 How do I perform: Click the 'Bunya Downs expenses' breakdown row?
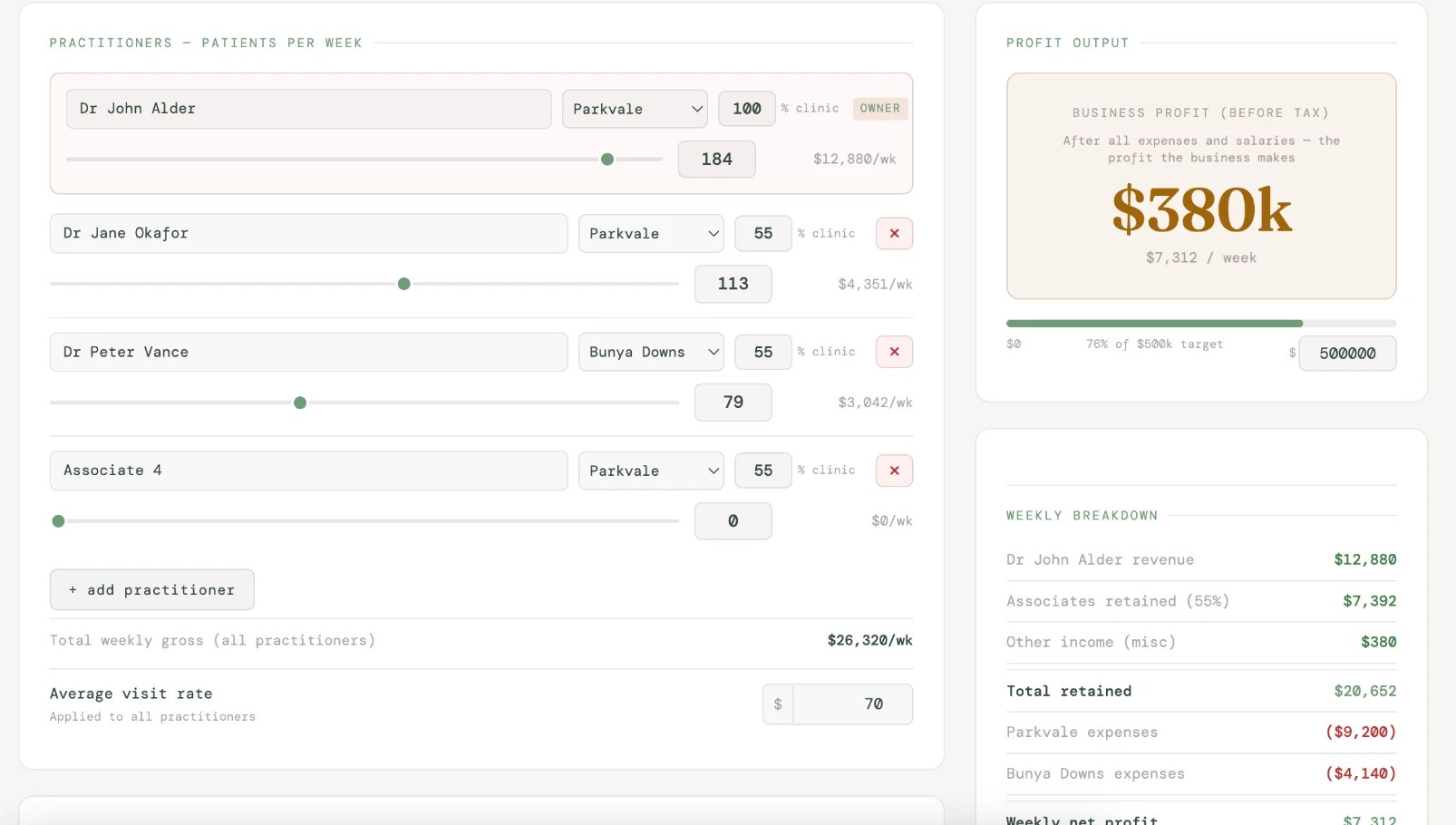click(x=1201, y=774)
